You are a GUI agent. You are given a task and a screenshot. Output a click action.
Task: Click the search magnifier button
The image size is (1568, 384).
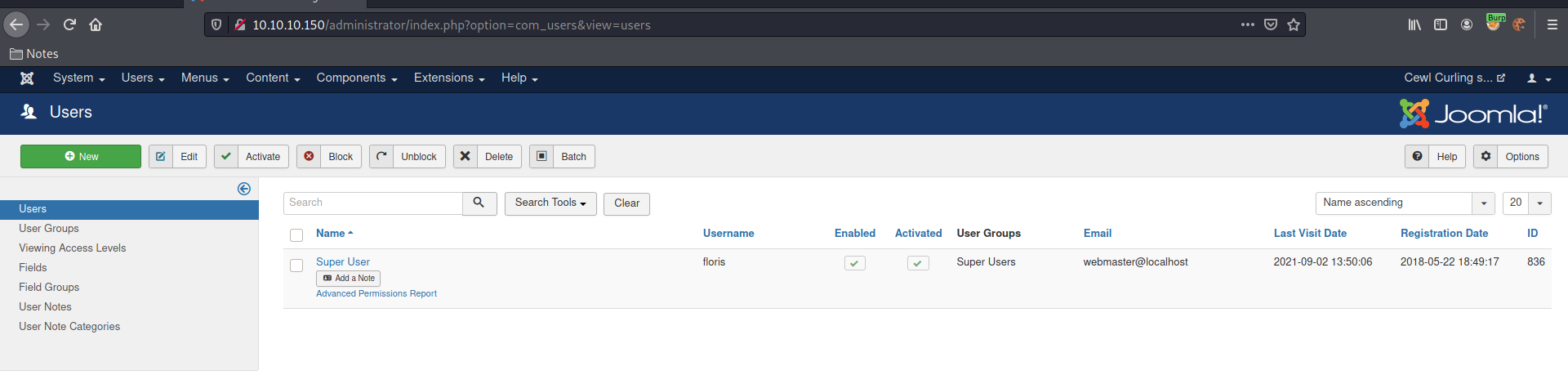point(479,203)
